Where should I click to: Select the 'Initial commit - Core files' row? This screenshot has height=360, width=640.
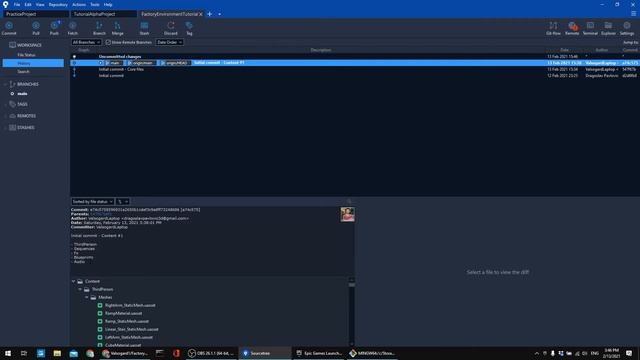pos(355,69)
